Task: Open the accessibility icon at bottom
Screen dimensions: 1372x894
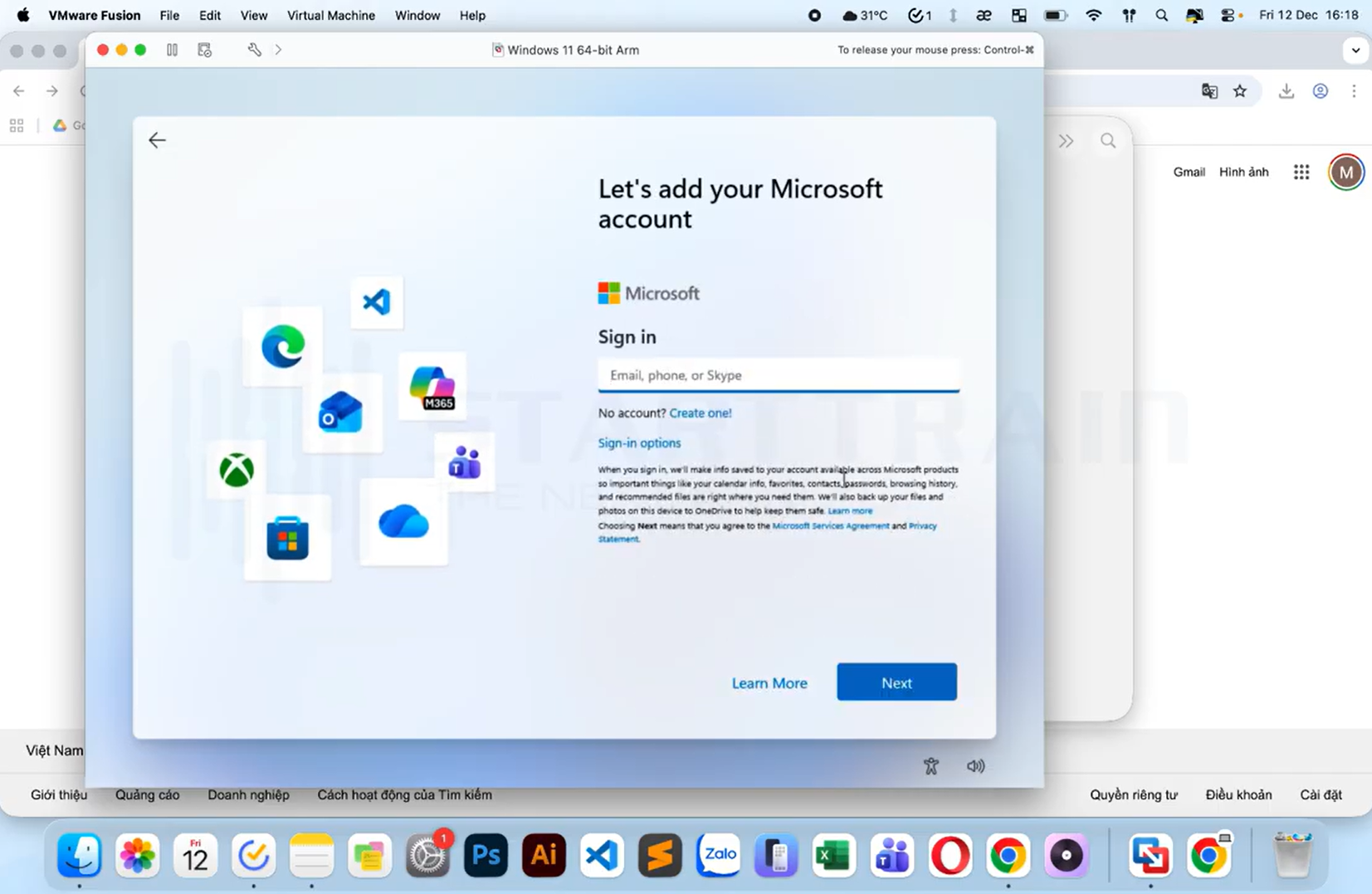Action: coord(930,766)
